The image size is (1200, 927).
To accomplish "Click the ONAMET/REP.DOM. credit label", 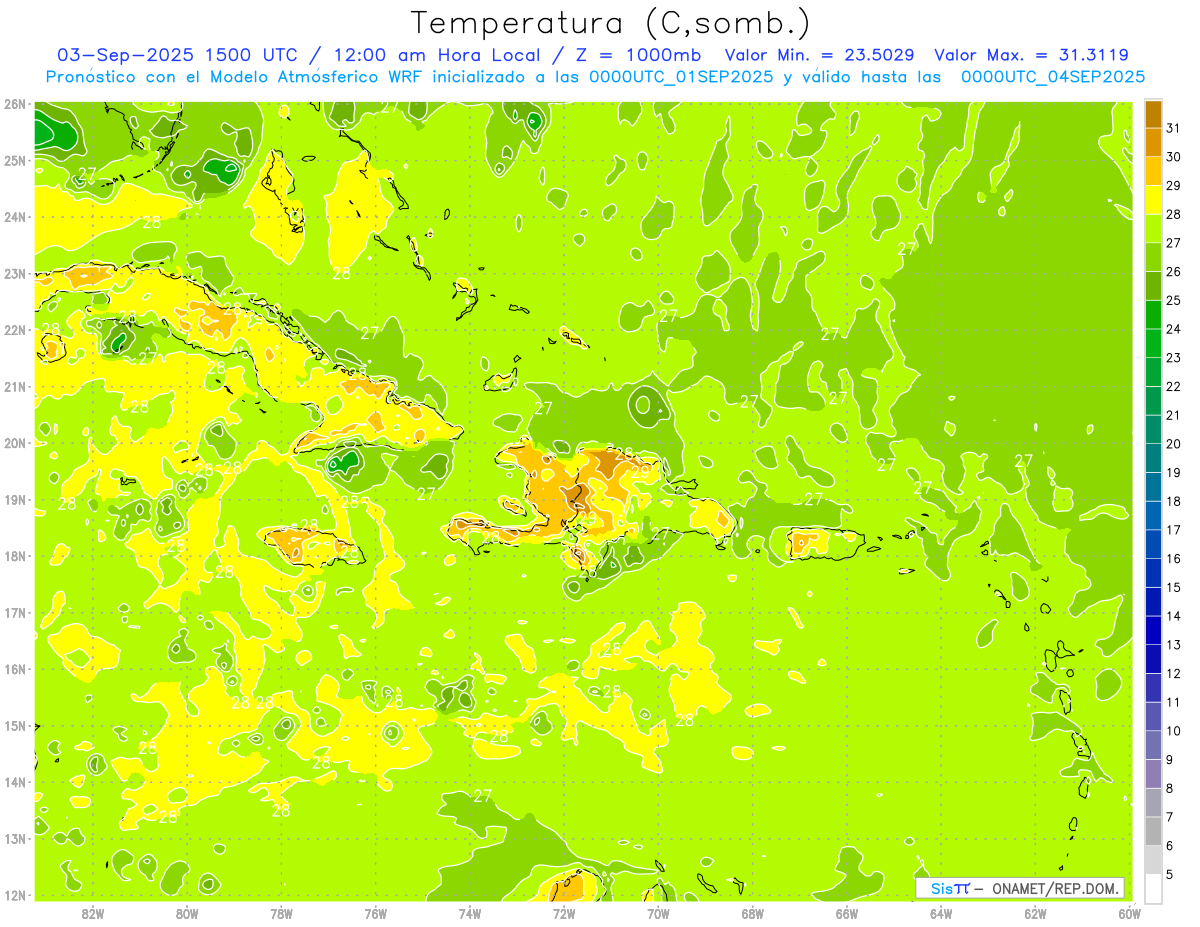I will (1055, 888).
